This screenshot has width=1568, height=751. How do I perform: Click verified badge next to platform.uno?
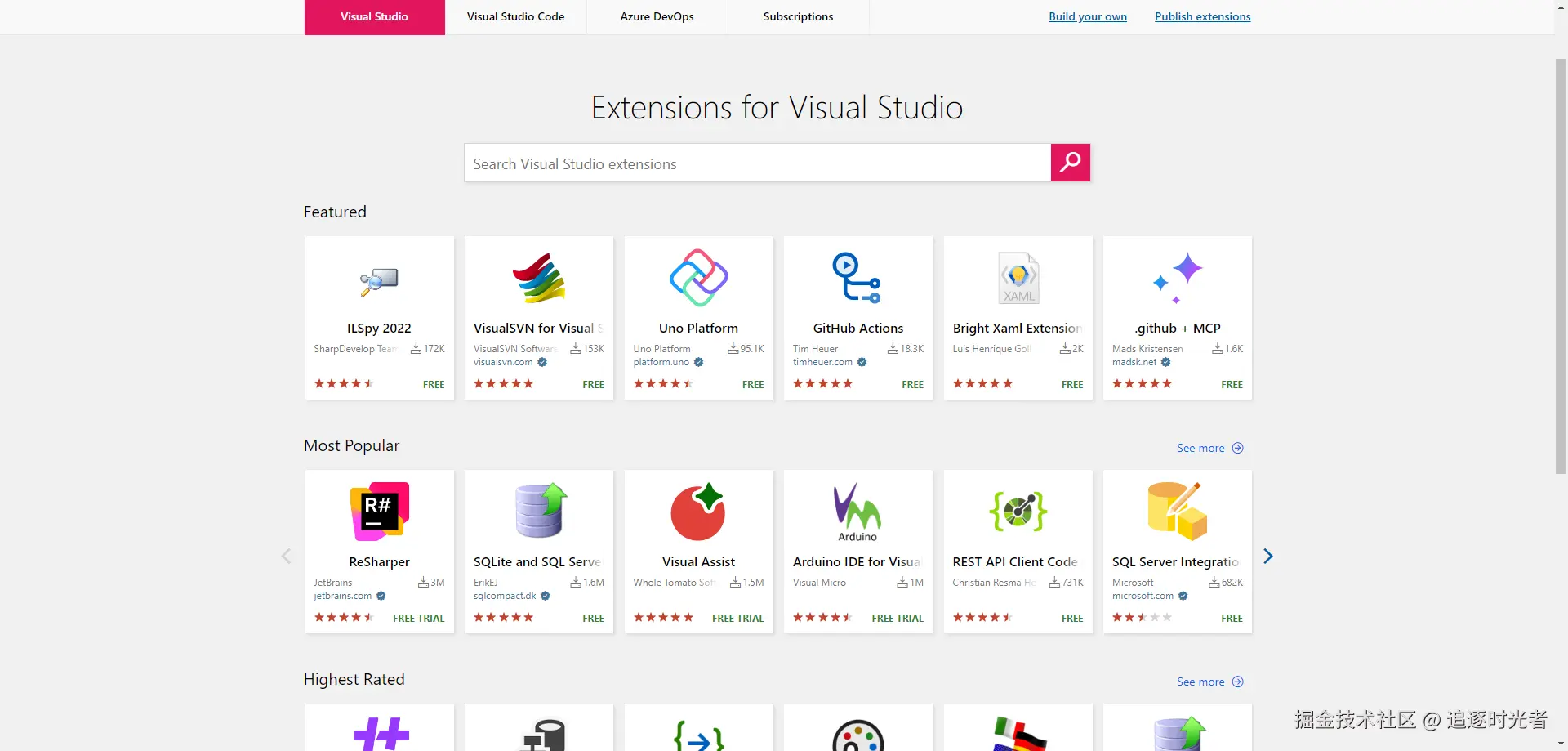pos(699,362)
